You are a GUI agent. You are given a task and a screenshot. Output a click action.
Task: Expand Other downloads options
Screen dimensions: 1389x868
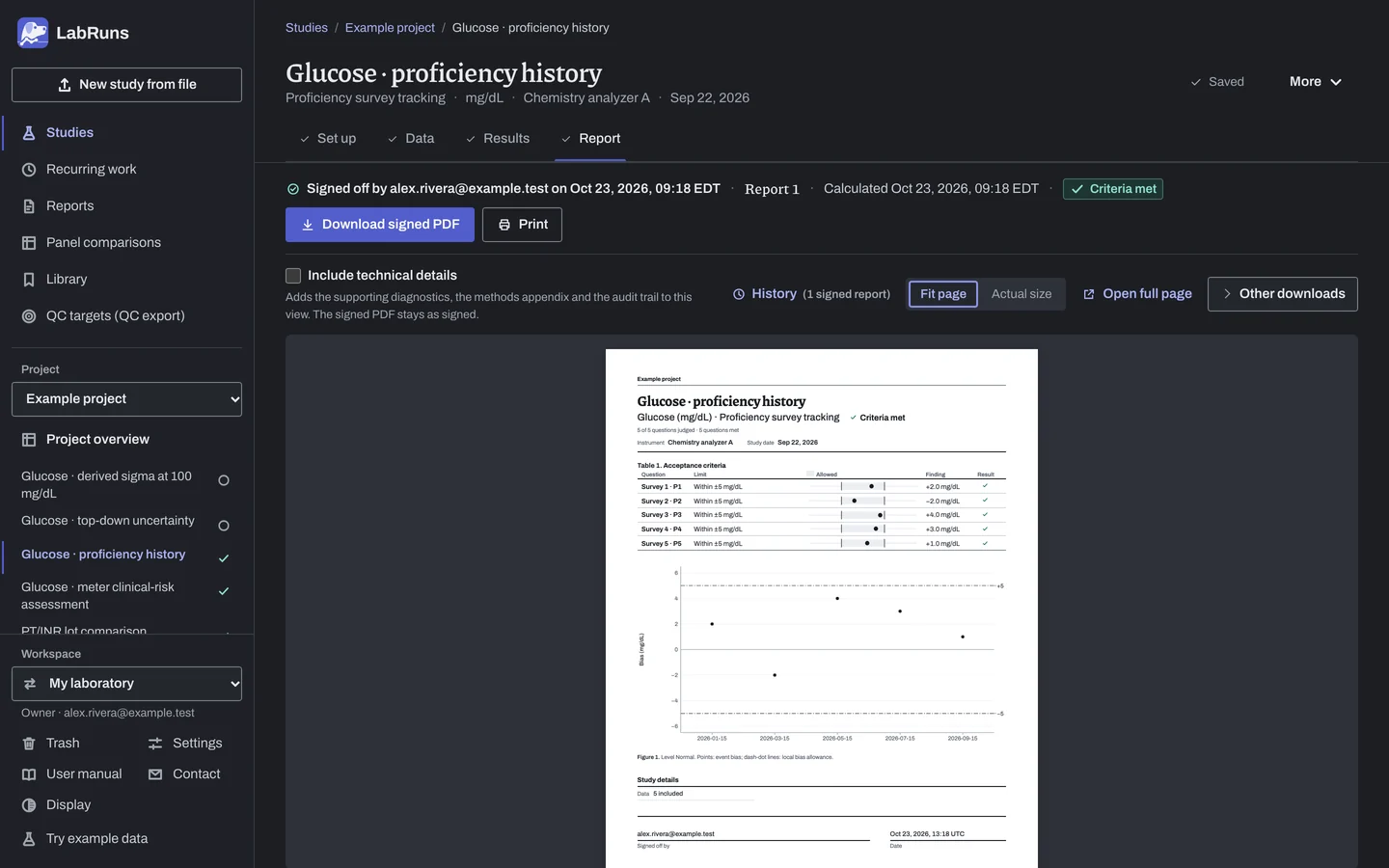pyautogui.click(x=1283, y=294)
